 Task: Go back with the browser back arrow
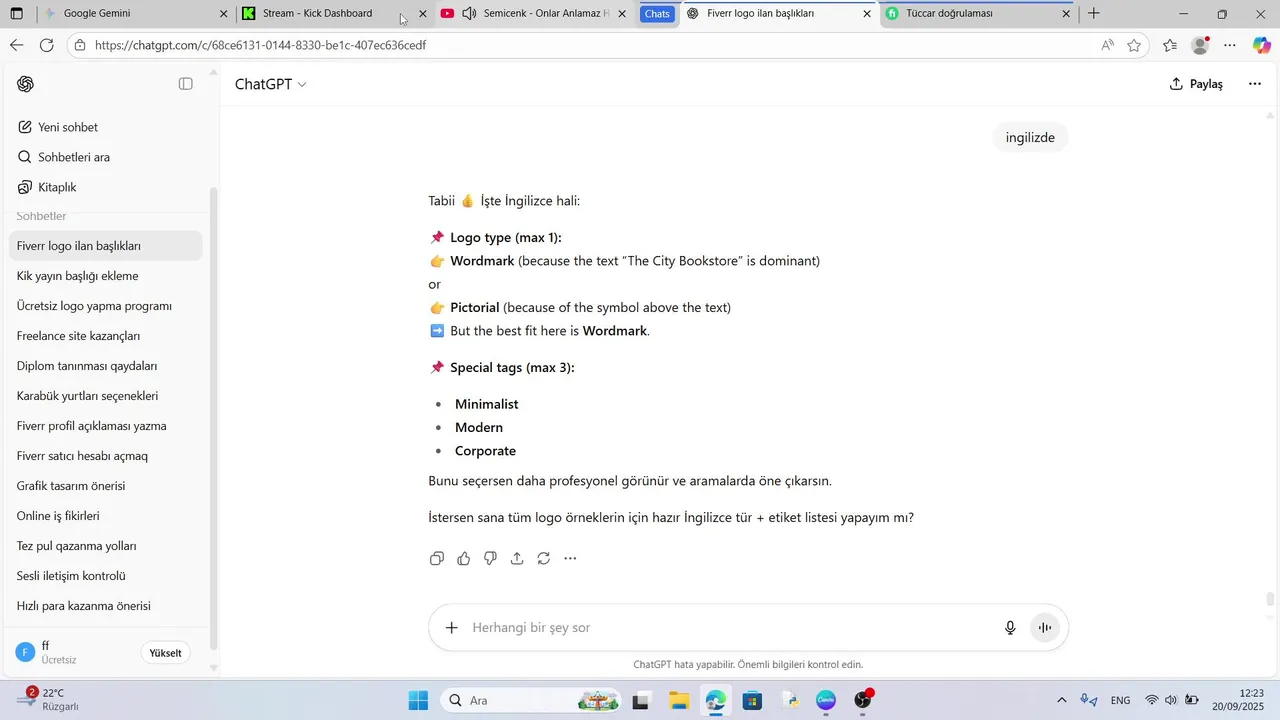17,45
